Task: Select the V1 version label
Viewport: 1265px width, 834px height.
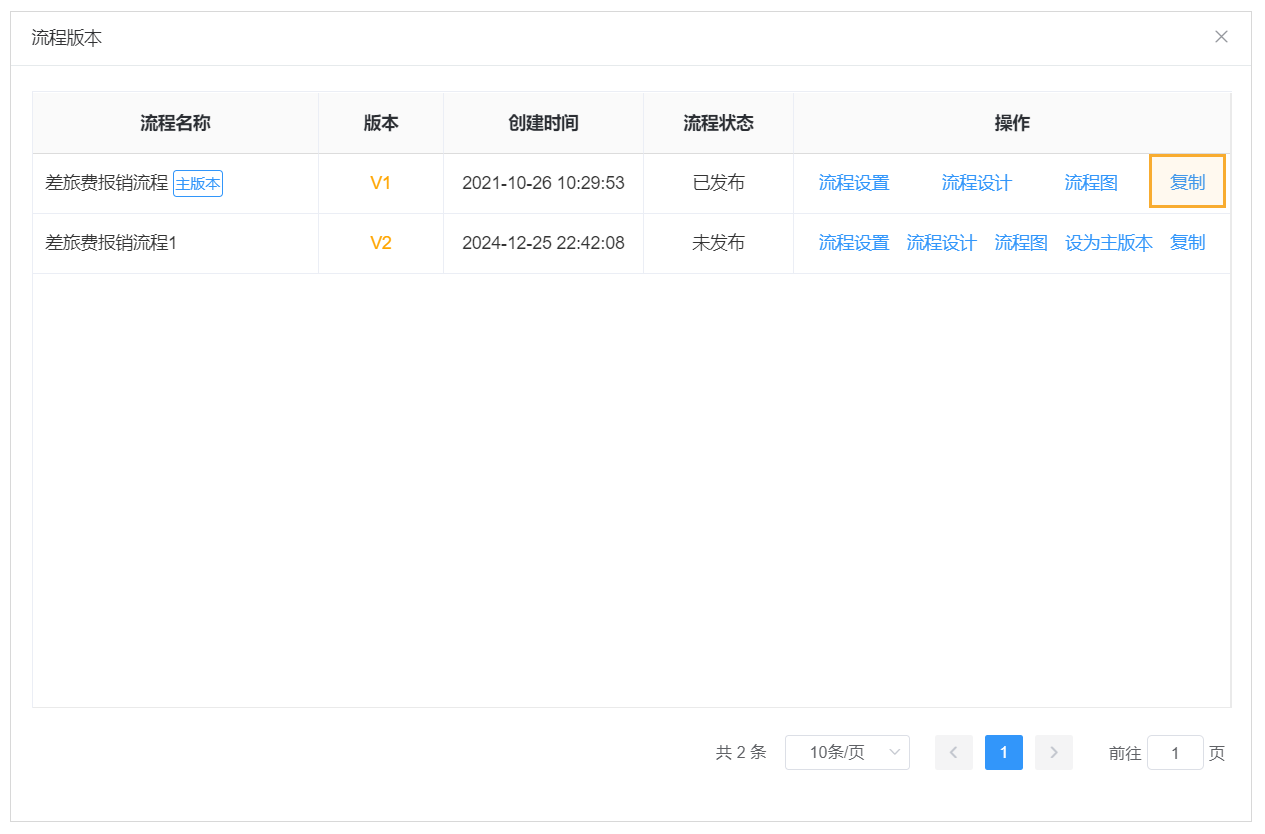Action: [380, 182]
